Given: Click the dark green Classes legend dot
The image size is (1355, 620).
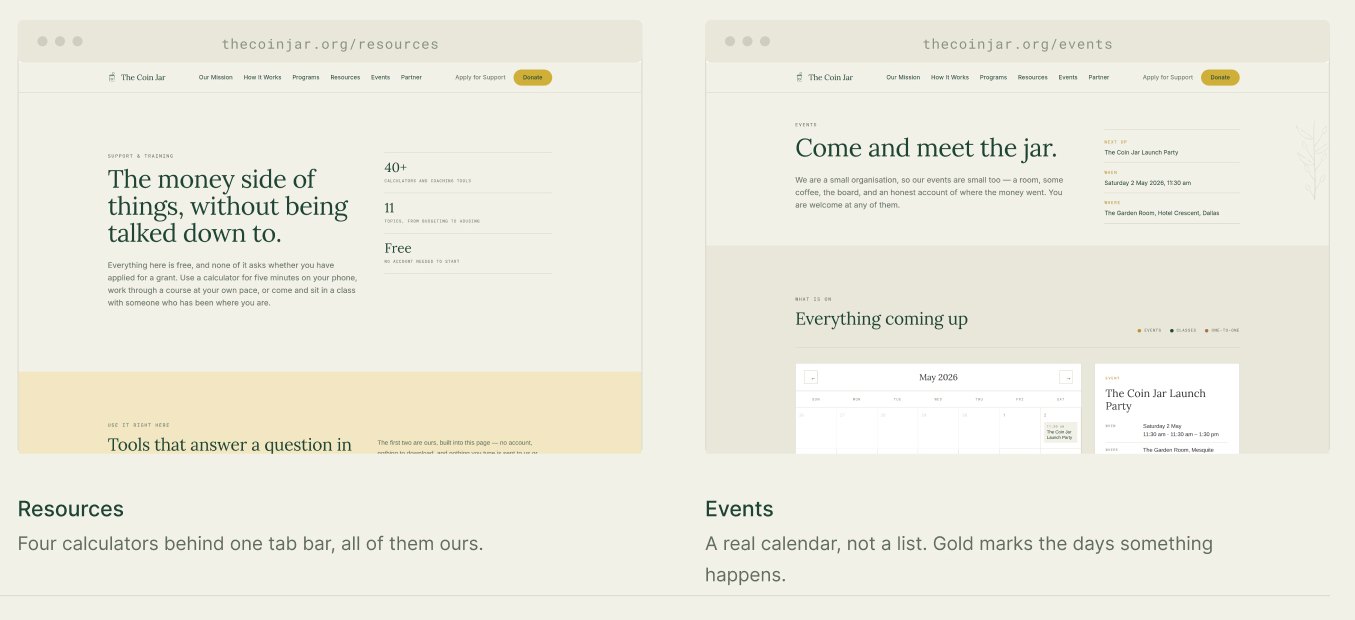Looking at the screenshot, I should 1172,330.
